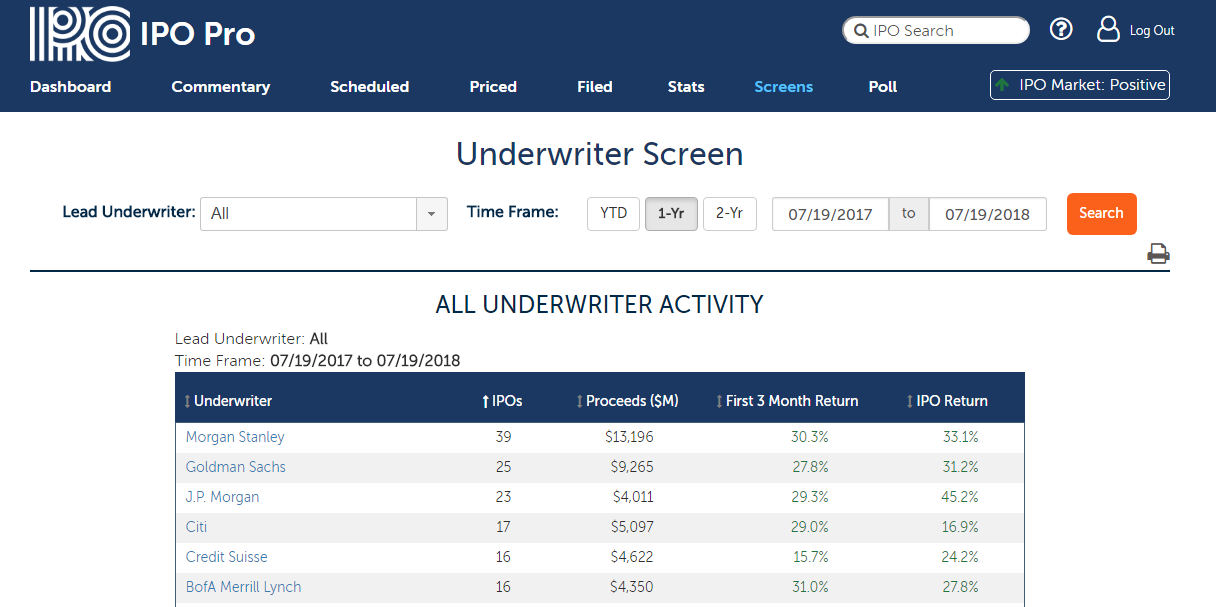Open the Screens menu item
Viewport: 1216px width, 607px height.
coord(784,87)
